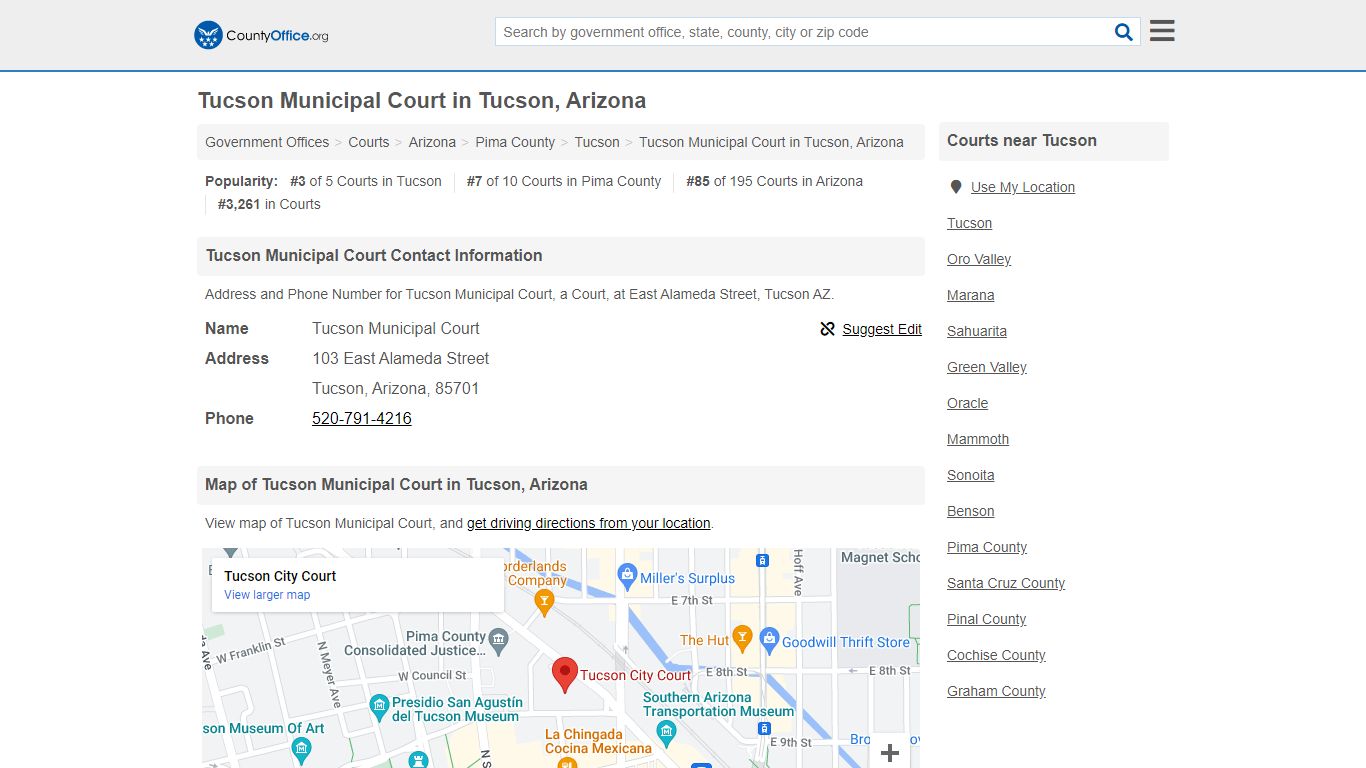Click the '#85 of 195 Courts in Arizona' text

(x=774, y=181)
